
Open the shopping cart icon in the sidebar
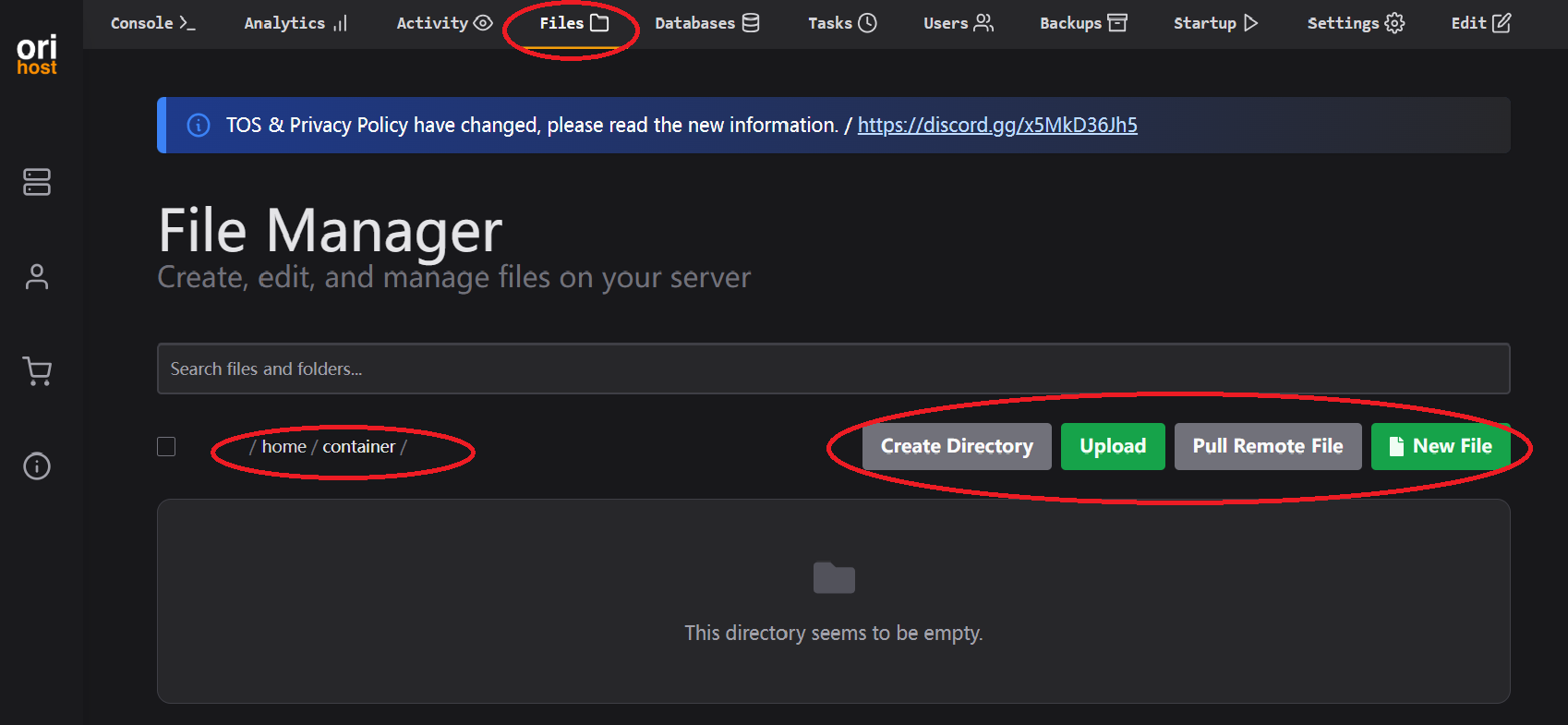point(37,371)
